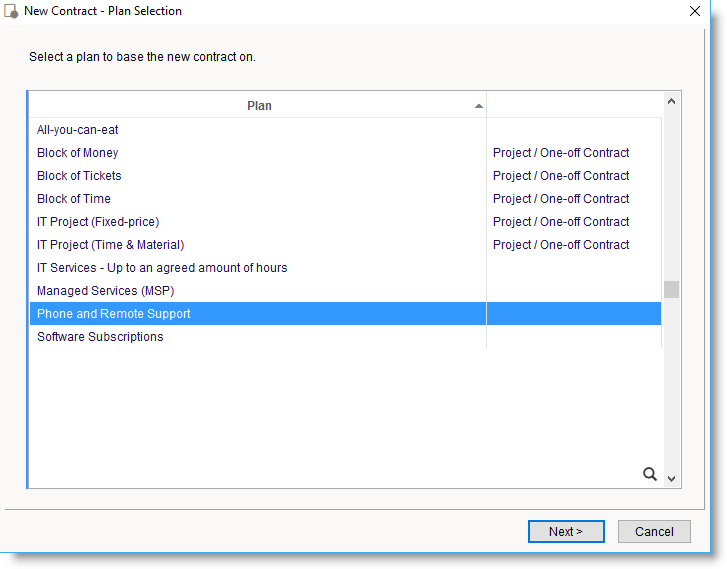Click the unnamed second column header
The width and height of the screenshot is (727, 569).
(573, 106)
